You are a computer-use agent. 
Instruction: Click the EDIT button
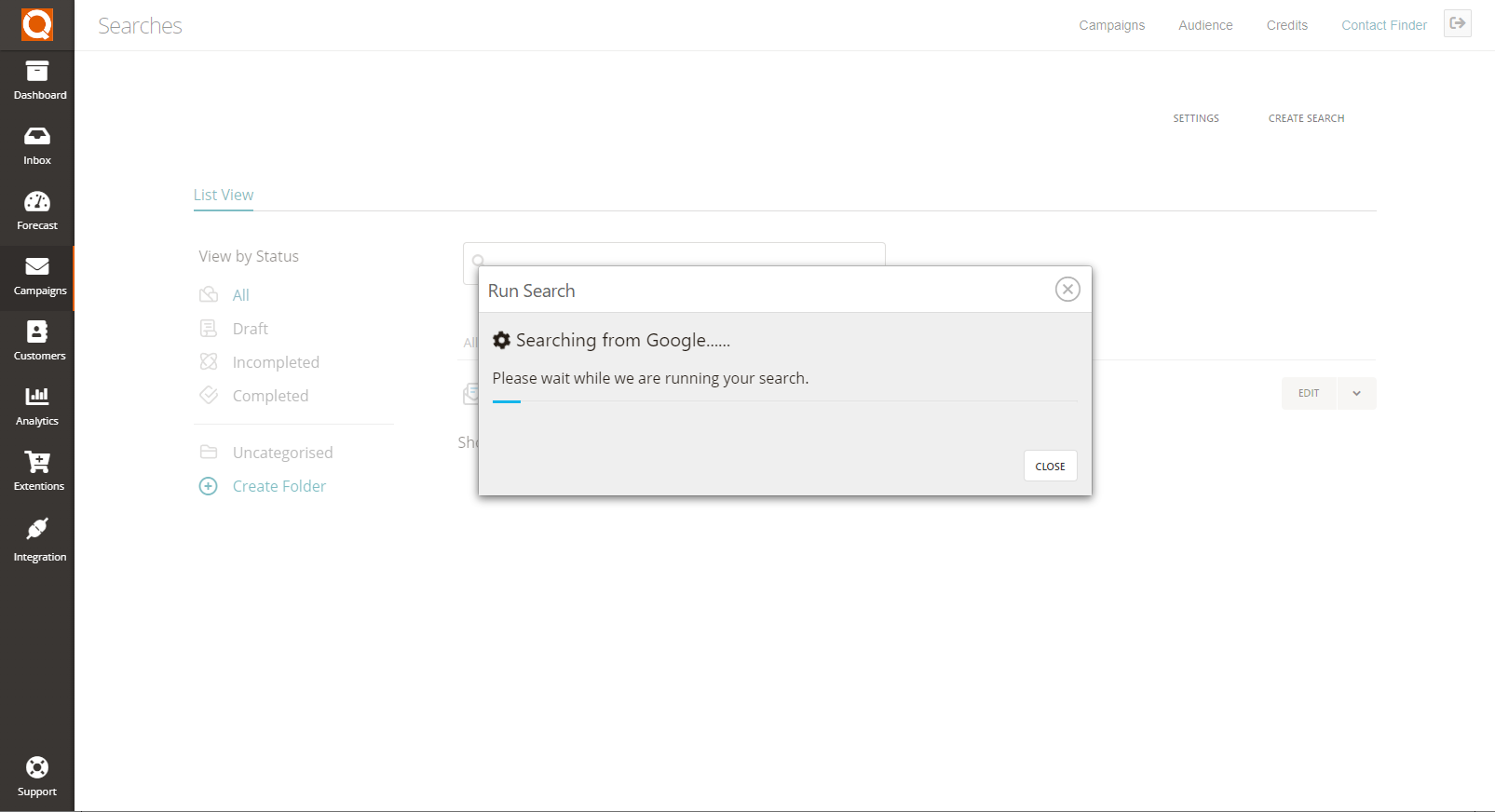click(x=1309, y=393)
